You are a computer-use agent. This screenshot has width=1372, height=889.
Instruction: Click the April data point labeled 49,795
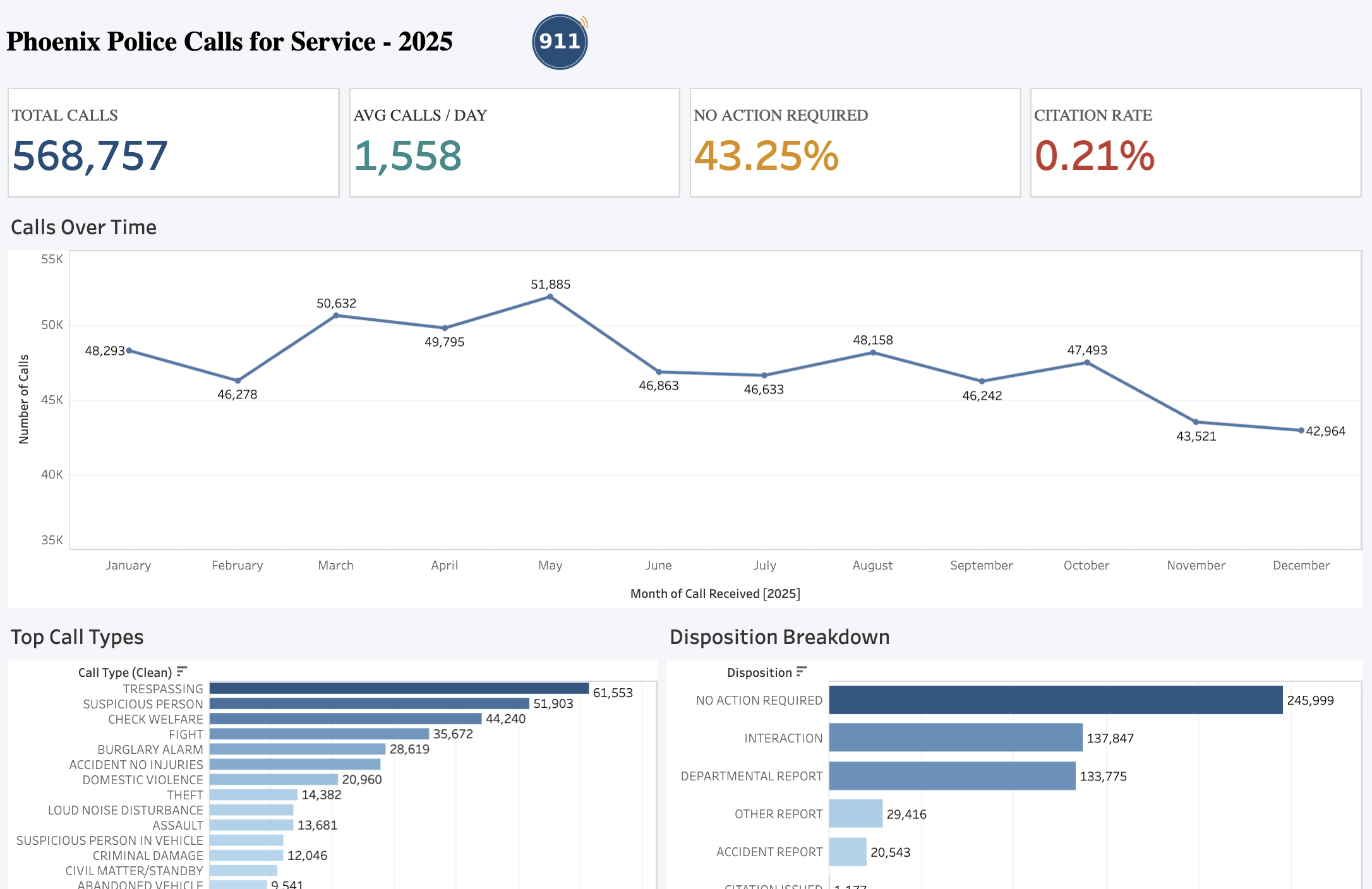(445, 328)
